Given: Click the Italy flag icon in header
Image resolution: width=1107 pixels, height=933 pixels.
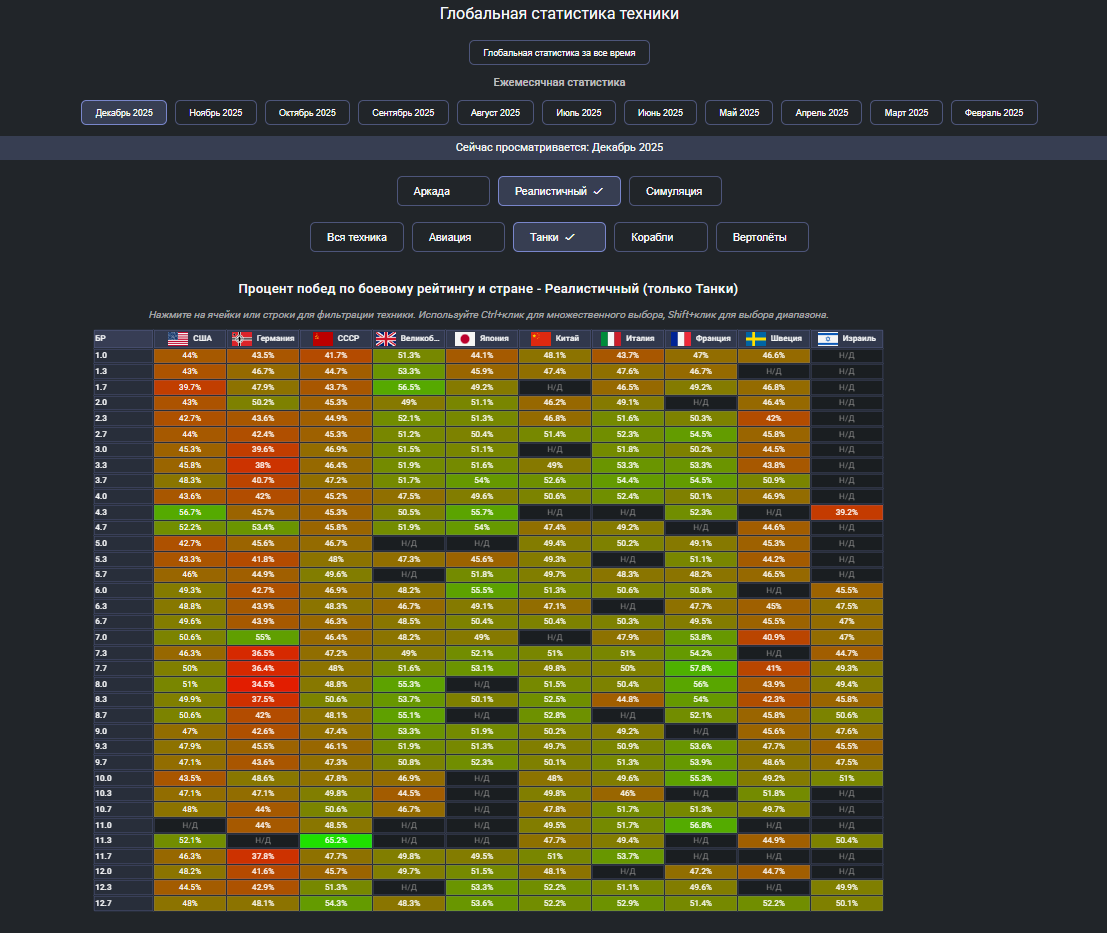Looking at the screenshot, I should click(611, 339).
